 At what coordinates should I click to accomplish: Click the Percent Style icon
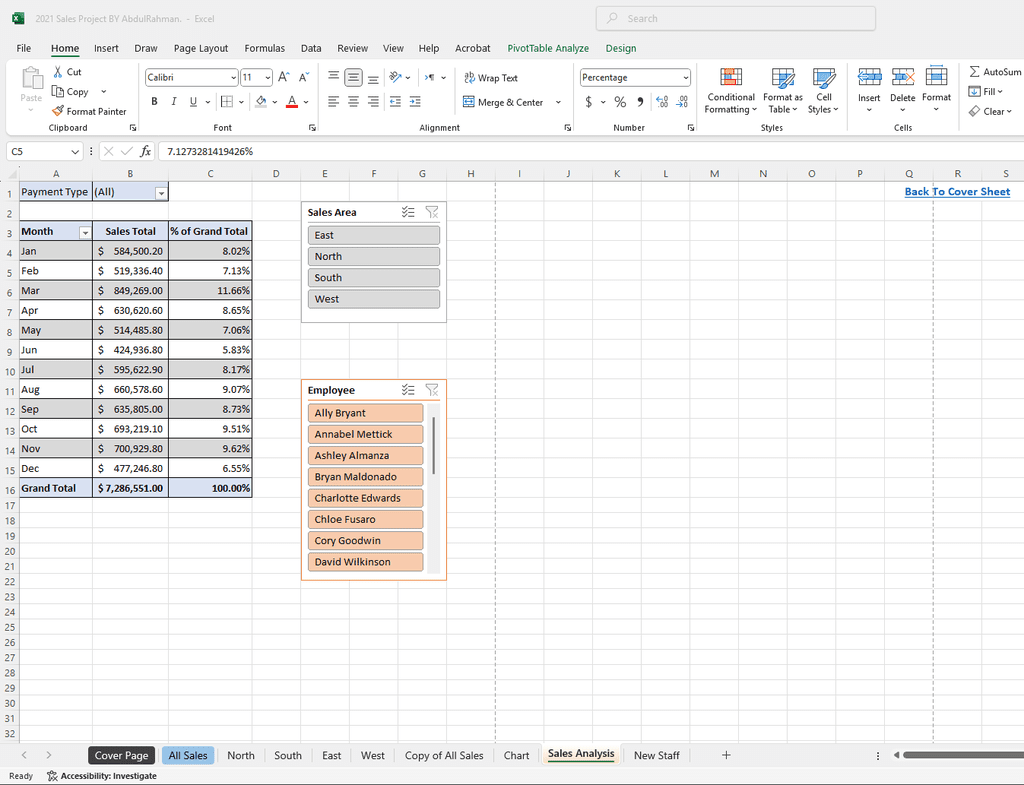(x=620, y=102)
